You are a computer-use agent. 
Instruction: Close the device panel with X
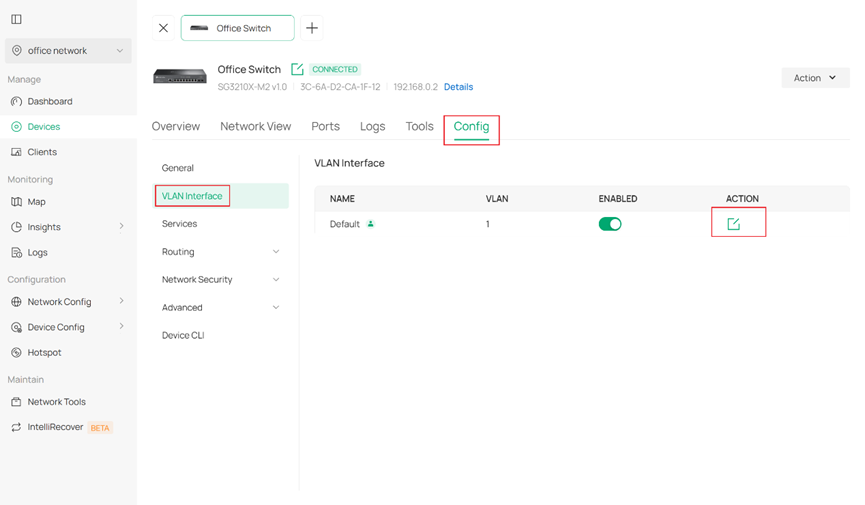pyautogui.click(x=163, y=28)
